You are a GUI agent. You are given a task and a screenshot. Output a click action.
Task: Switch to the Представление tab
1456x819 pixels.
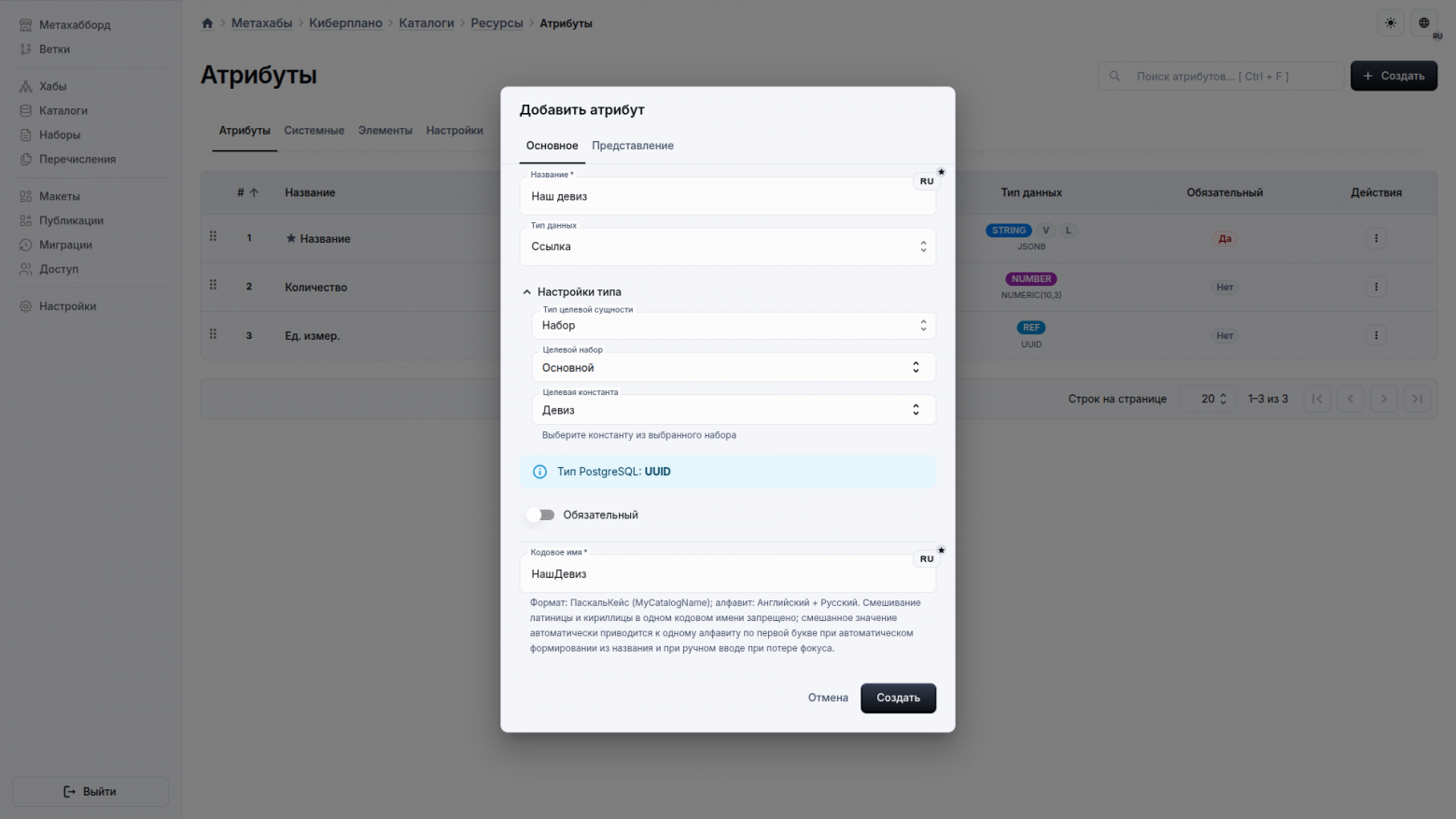[633, 146]
